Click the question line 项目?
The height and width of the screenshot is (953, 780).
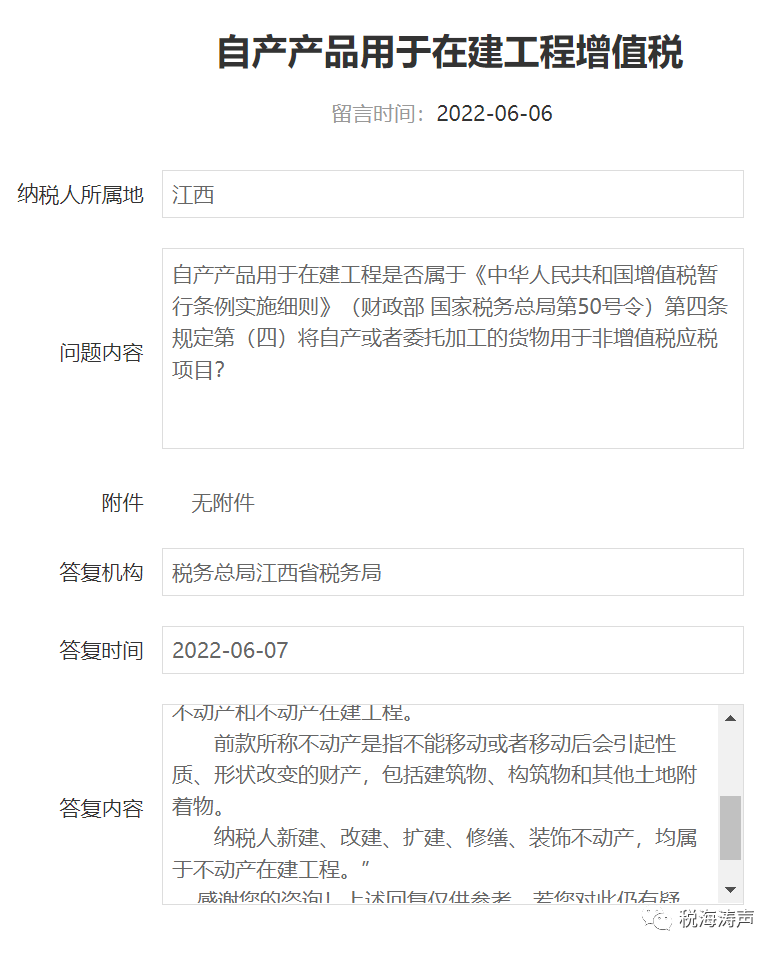198,370
